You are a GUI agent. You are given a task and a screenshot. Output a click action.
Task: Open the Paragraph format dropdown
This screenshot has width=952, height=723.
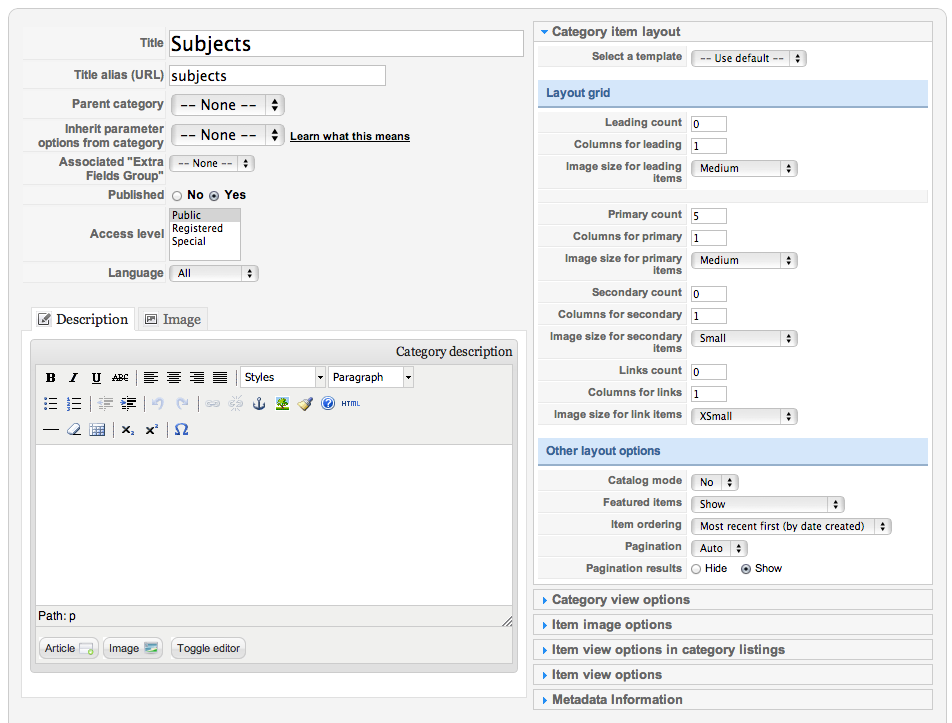pos(371,378)
